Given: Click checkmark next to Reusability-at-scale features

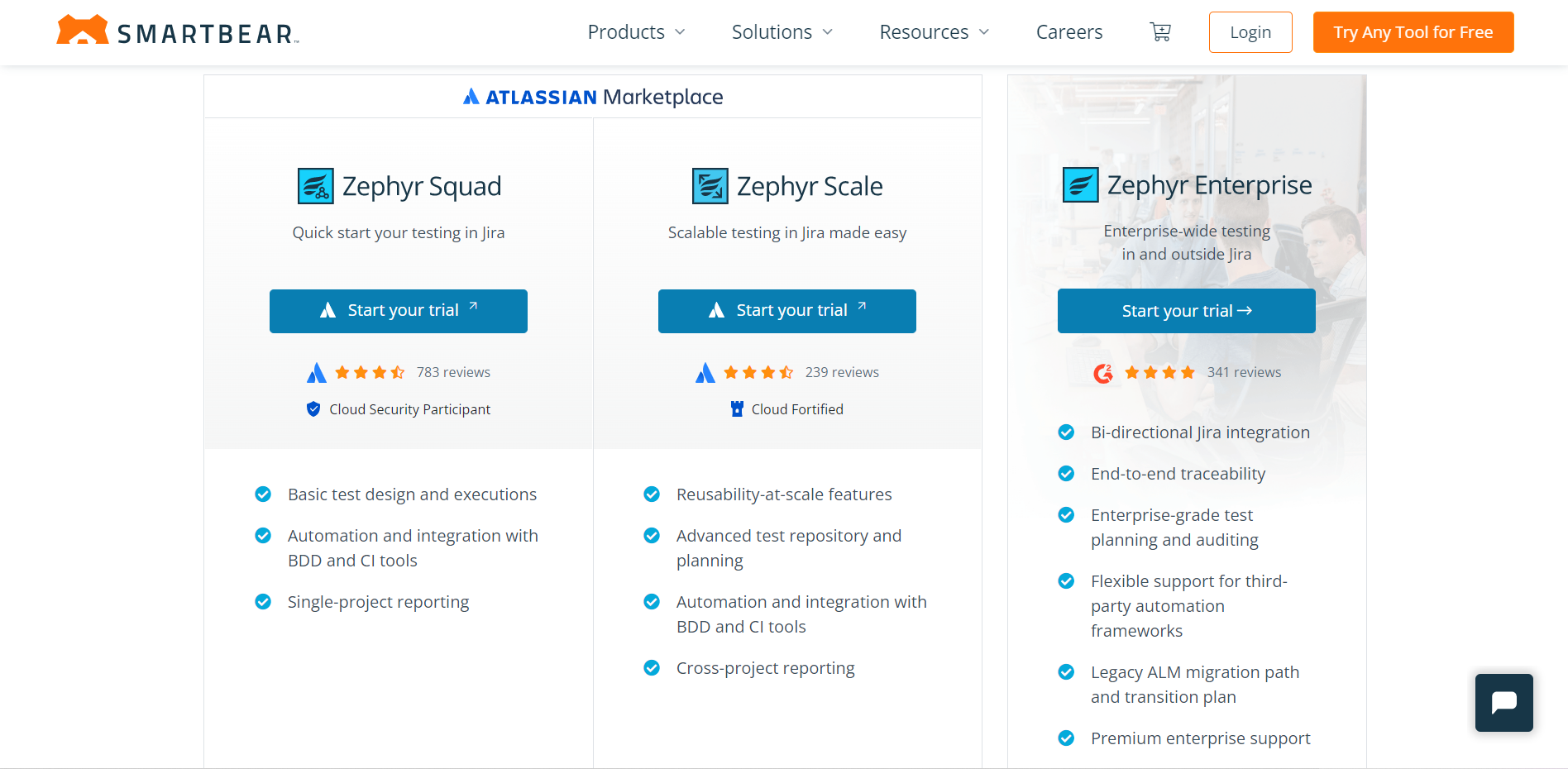Looking at the screenshot, I should (652, 494).
